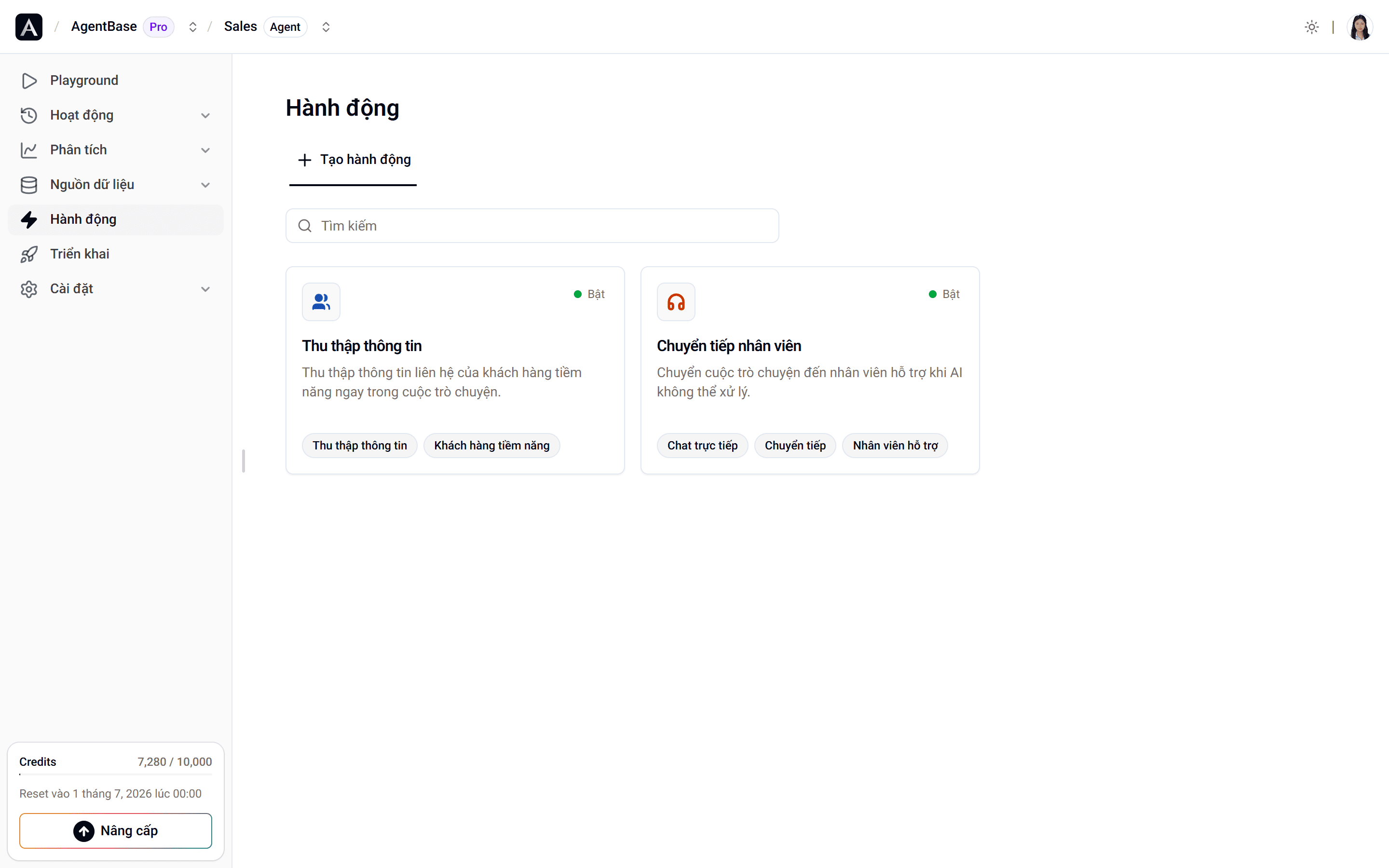
Task: Click the search magnifier icon
Action: pos(305,226)
